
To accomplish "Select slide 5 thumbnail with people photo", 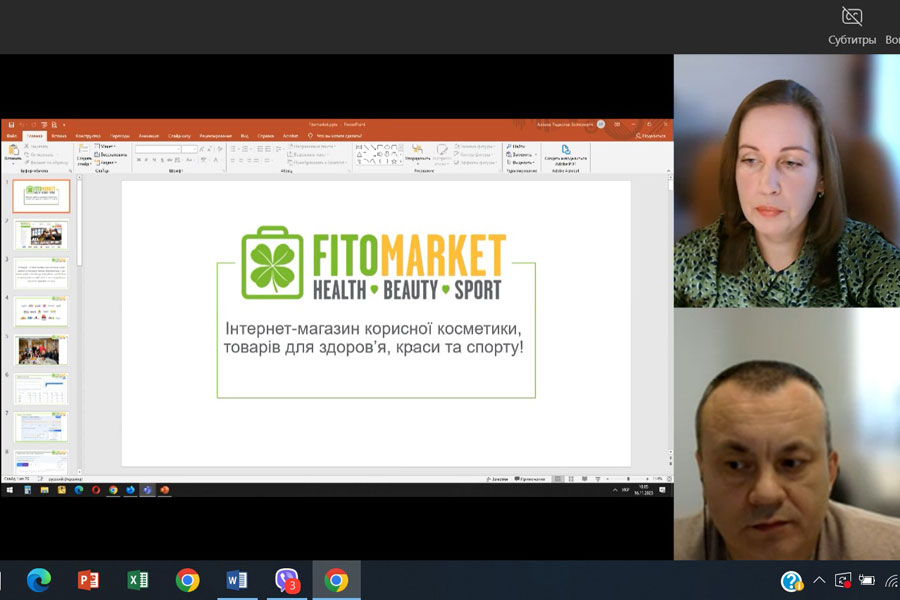I will click(x=41, y=350).
